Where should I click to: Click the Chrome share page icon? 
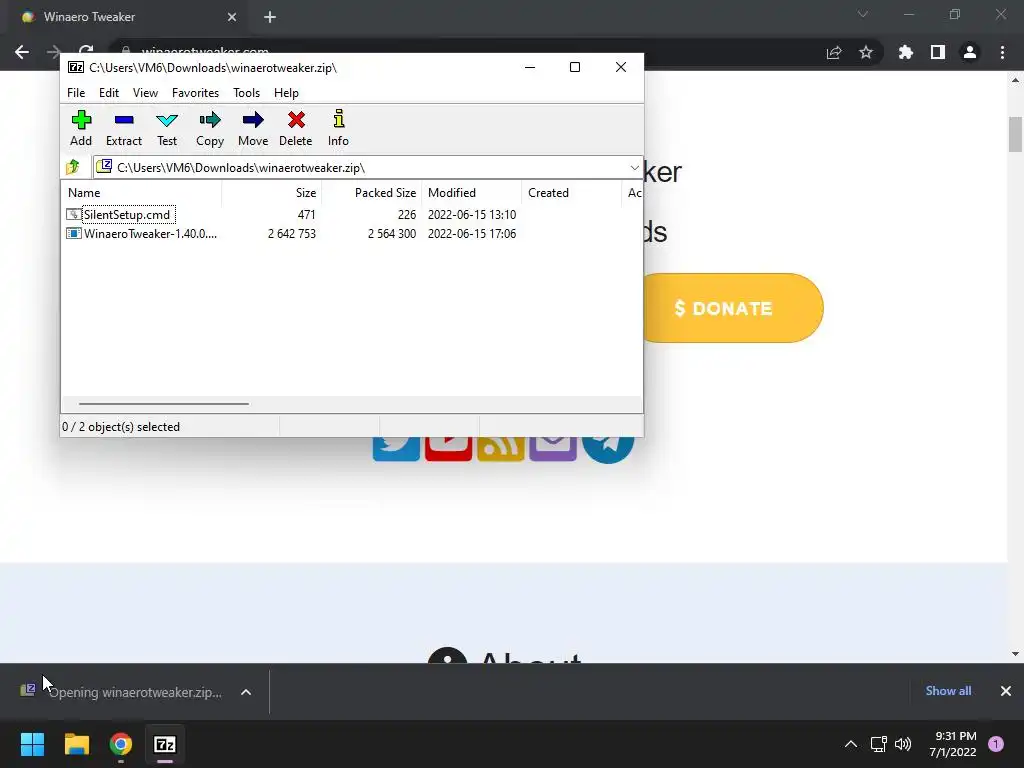[x=834, y=52]
